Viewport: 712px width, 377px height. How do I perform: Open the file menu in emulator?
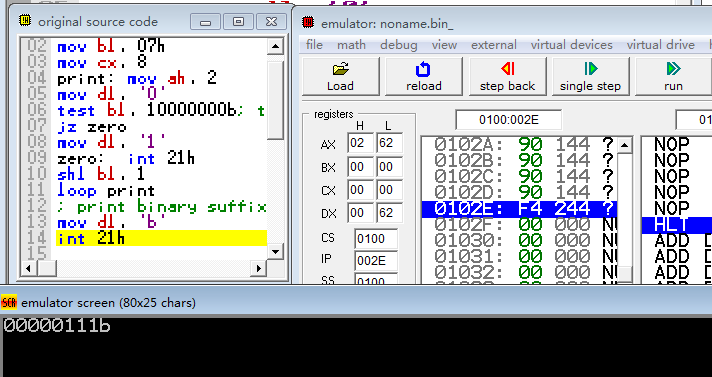coord(314,45)
